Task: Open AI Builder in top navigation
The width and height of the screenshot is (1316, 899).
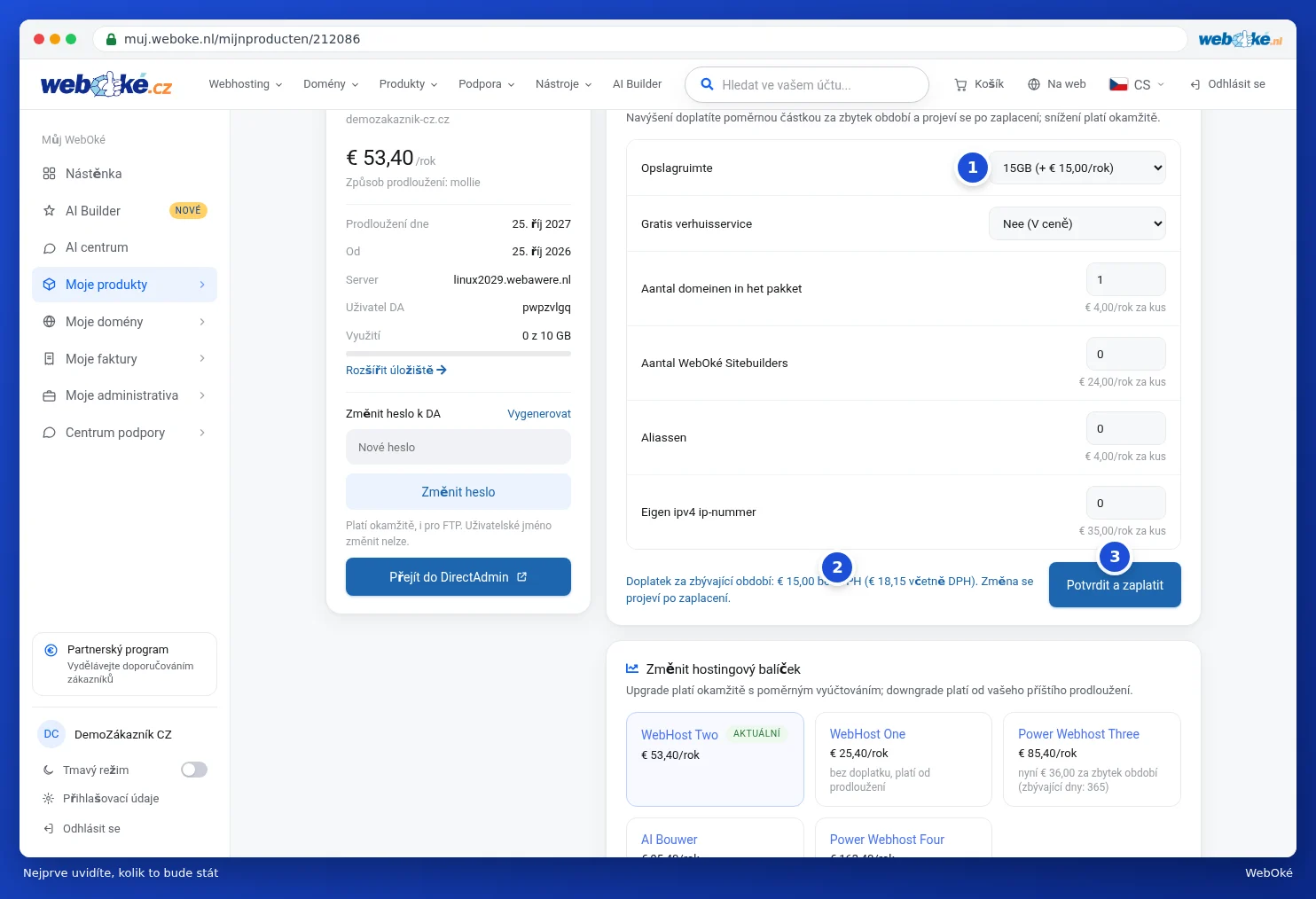Action: tap(637, 84)
